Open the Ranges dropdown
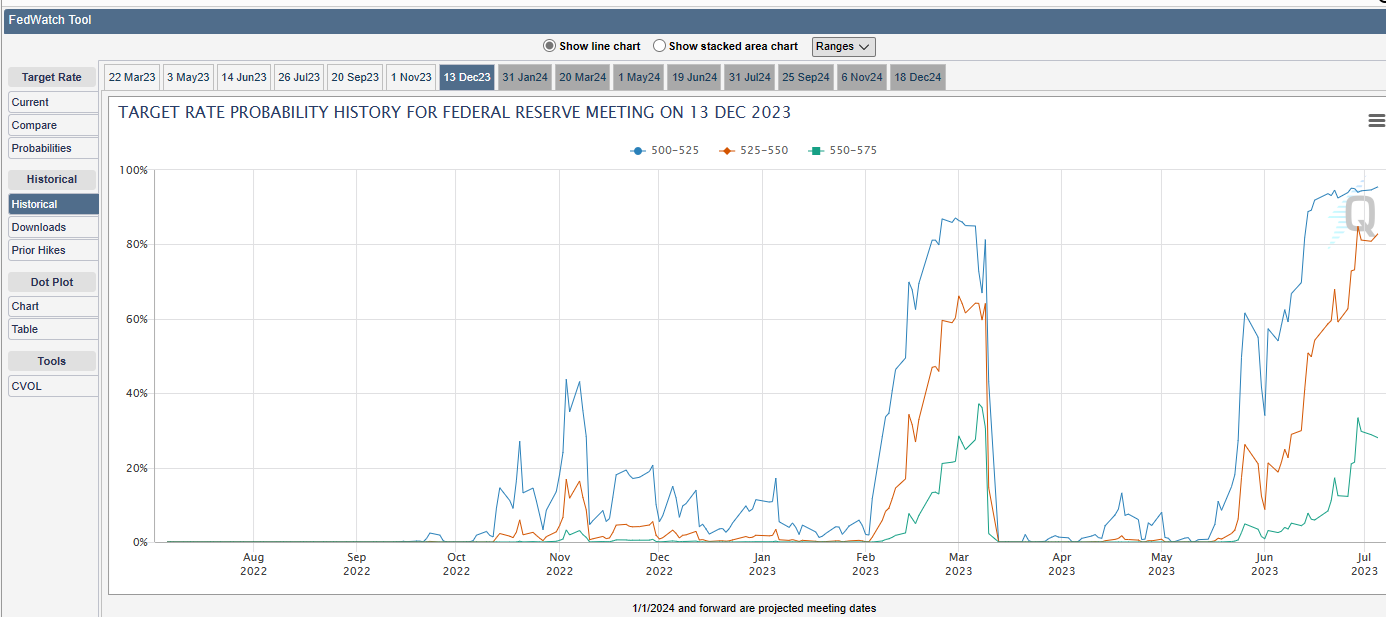The image size is (1386, 617). pyautogui.click(x=844, y=46)
